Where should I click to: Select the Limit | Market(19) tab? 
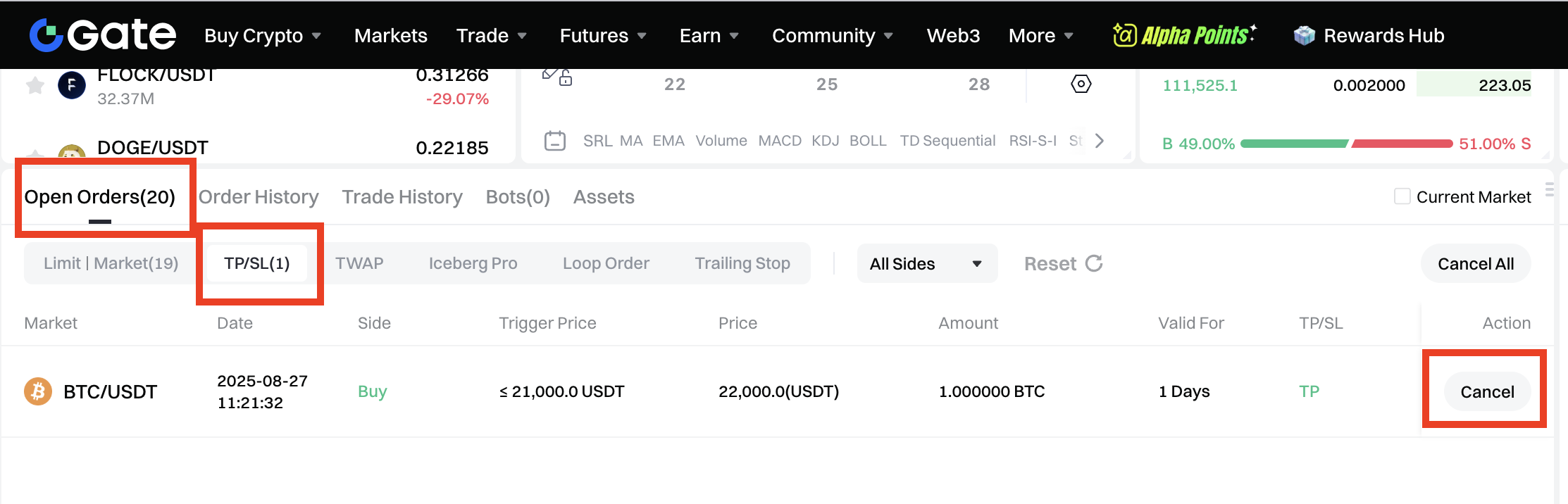(111, 263)
